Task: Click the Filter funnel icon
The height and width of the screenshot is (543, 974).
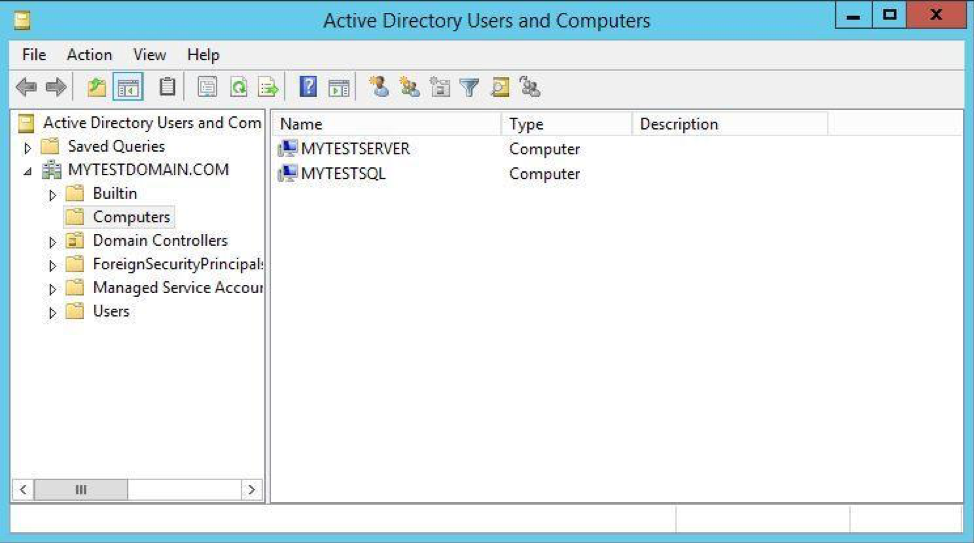Action: click(x=469, y=88)
